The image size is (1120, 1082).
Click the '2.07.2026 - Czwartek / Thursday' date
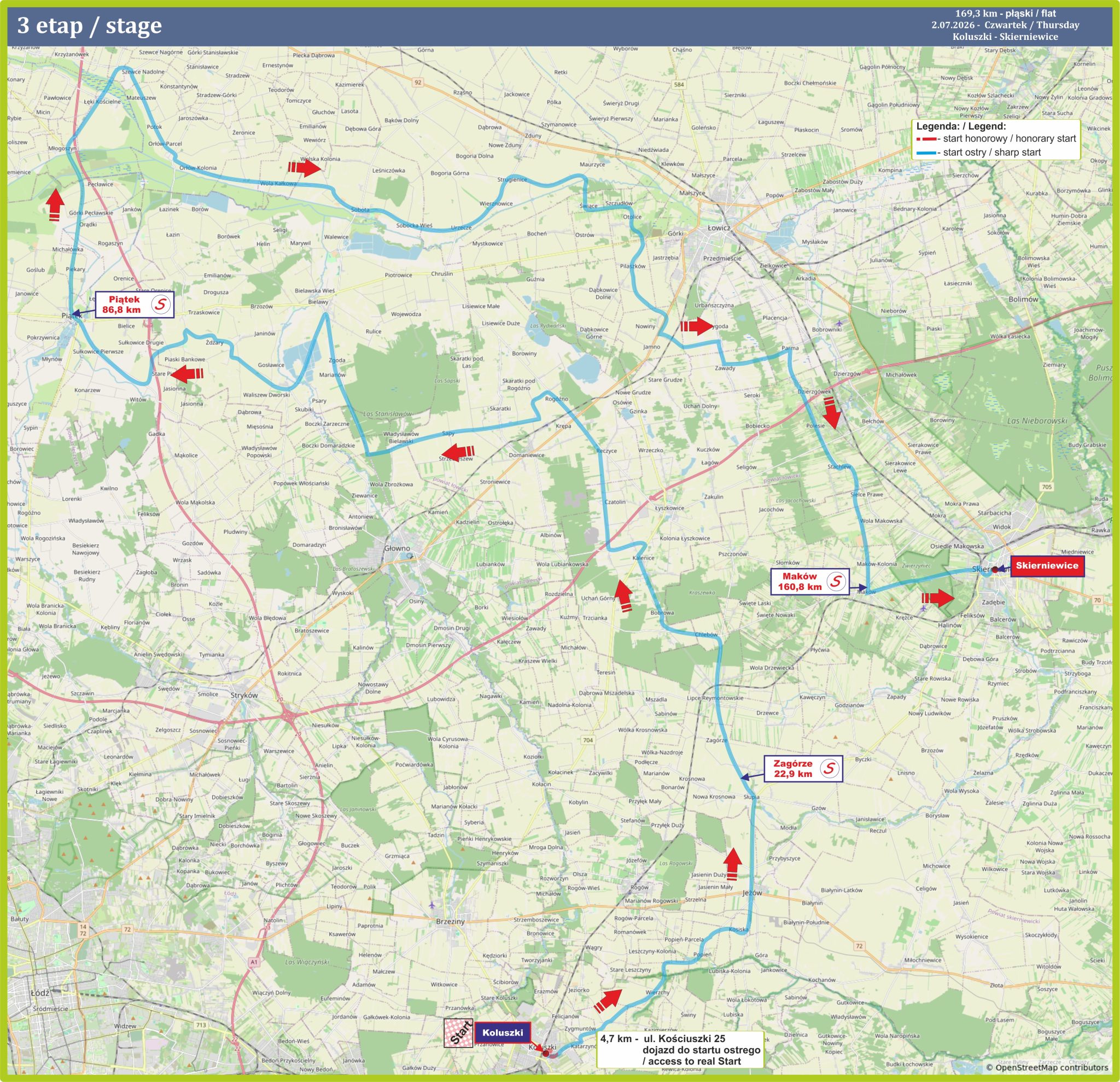click(x=1005, y=25)
